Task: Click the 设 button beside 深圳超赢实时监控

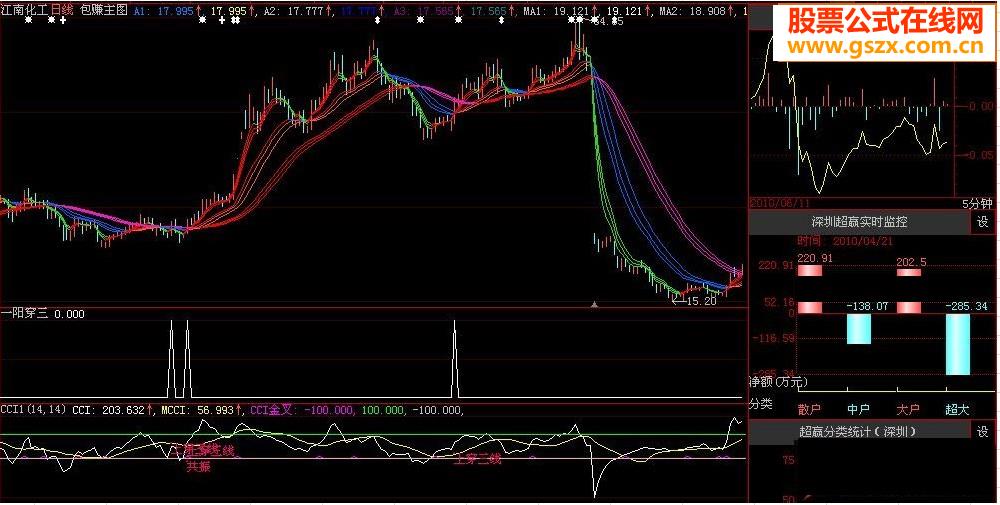Action: click(x=982, y=222)
